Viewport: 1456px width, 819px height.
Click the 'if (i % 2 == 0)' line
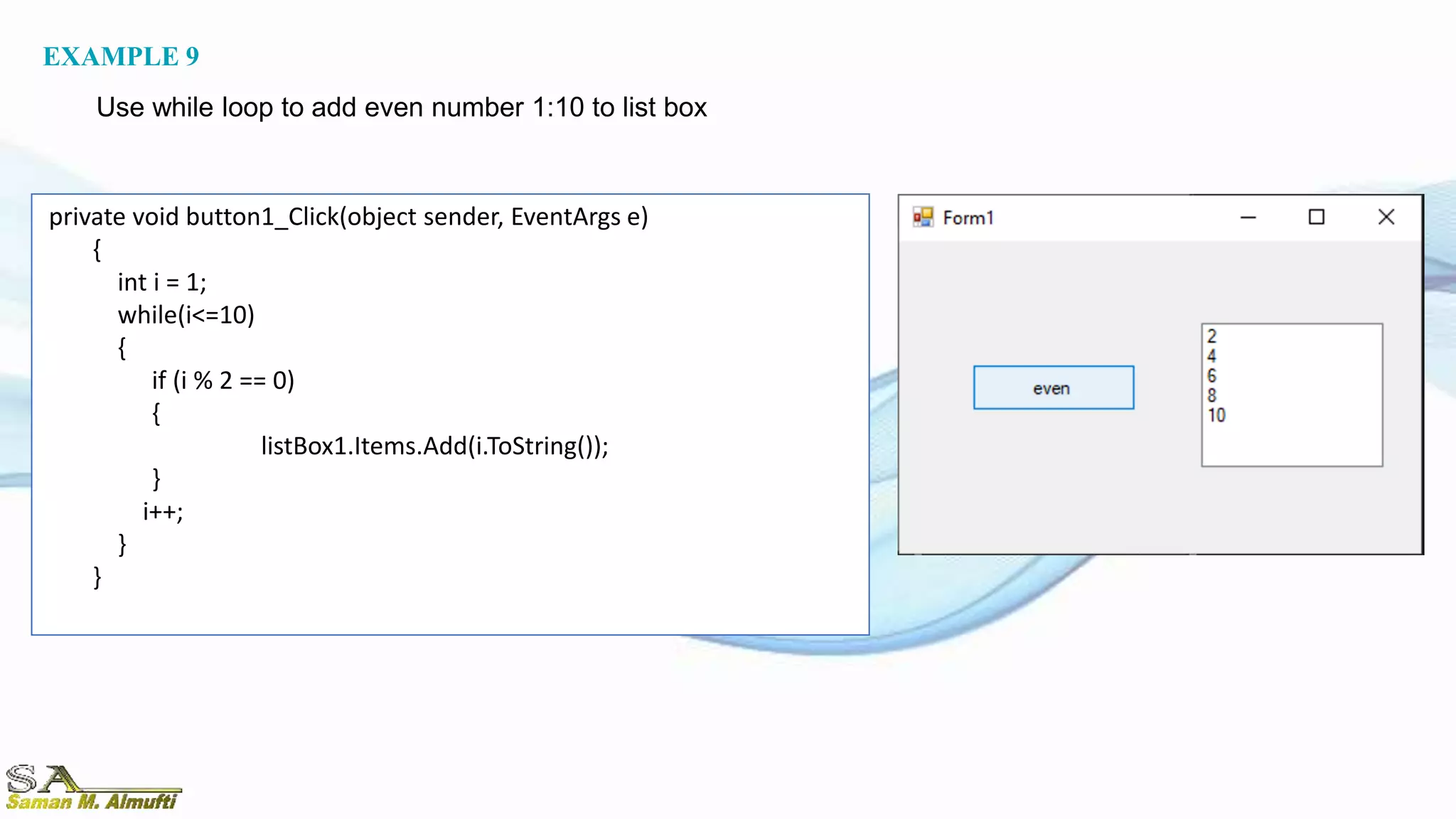coord(223,380)
